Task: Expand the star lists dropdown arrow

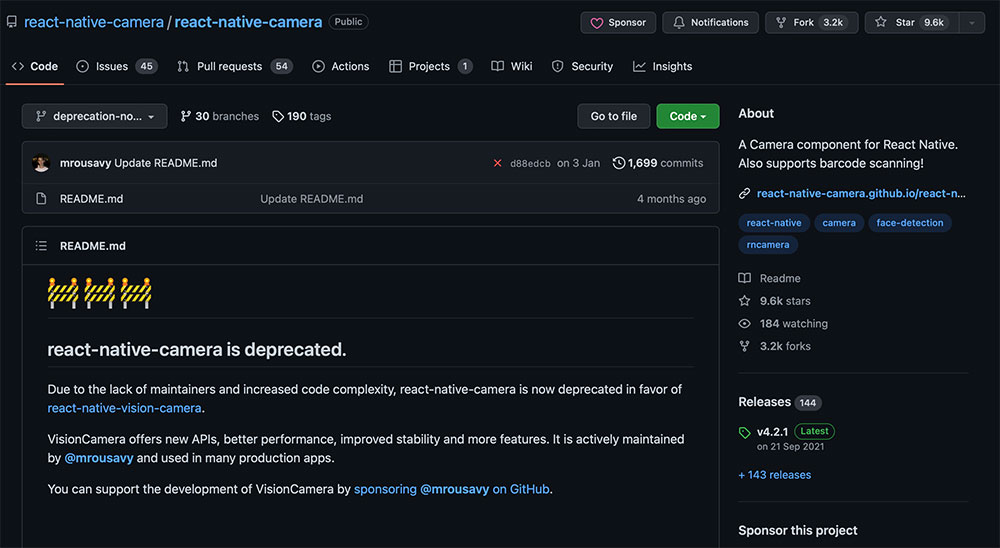Action: [x=971, y=22]
